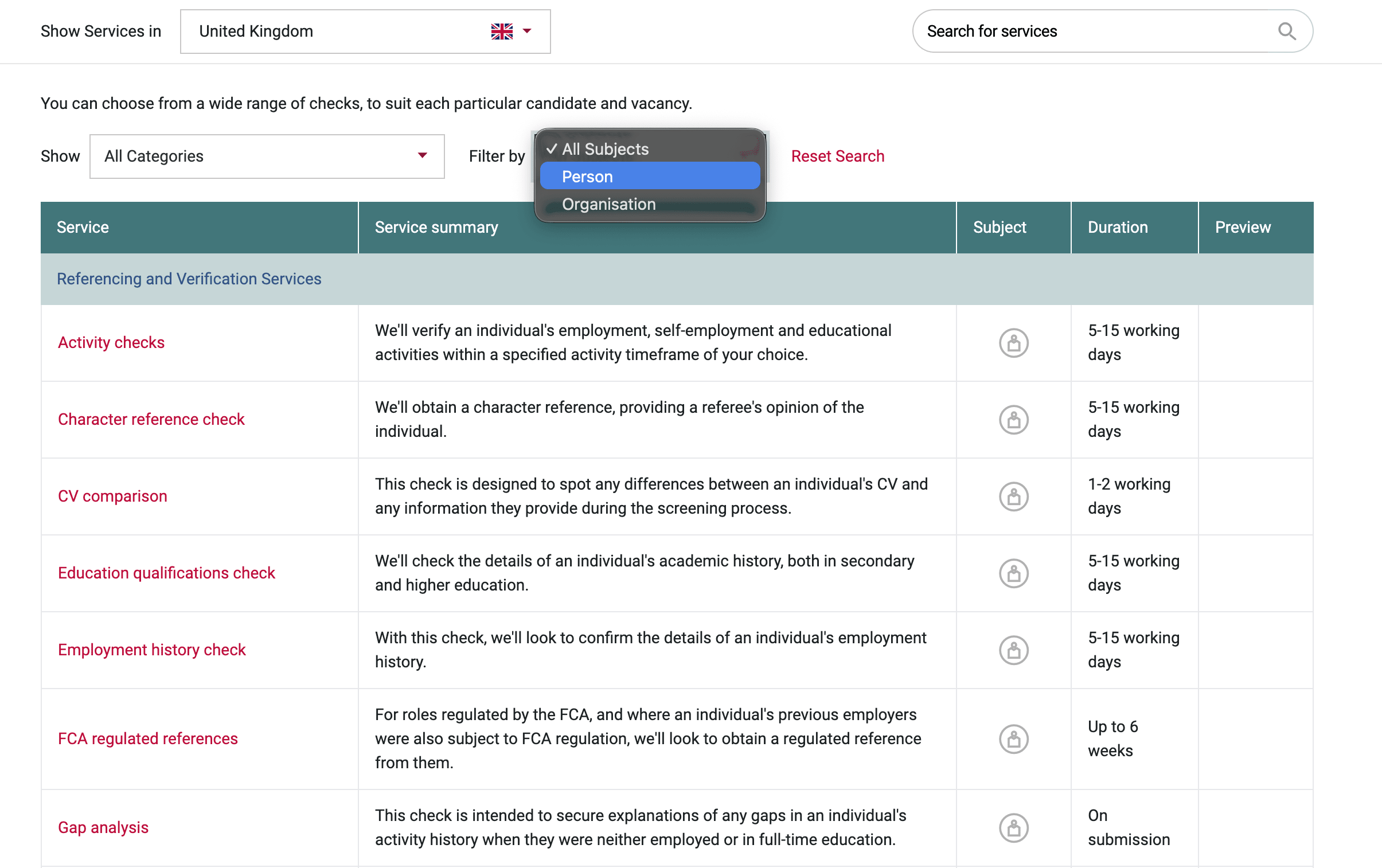The width and height of the screenshot is (1382, 868).
Task: Open the United Kingdom country dropdown
Action: pyautogui.click(x=365, y=32)
